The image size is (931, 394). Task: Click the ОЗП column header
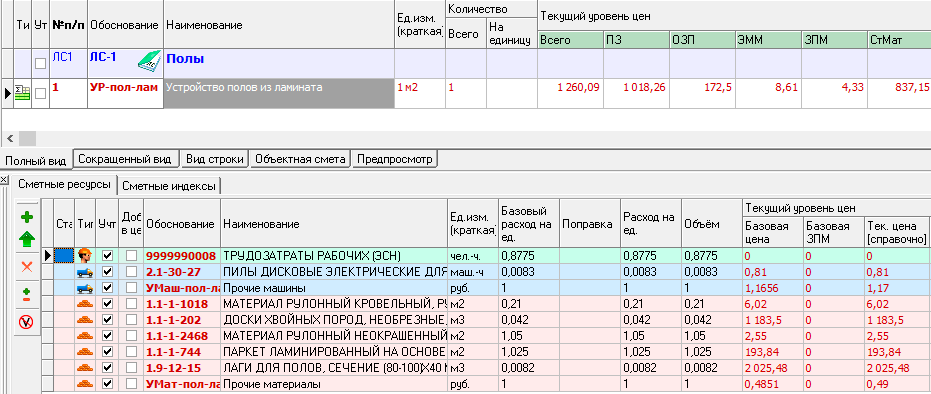702,40
